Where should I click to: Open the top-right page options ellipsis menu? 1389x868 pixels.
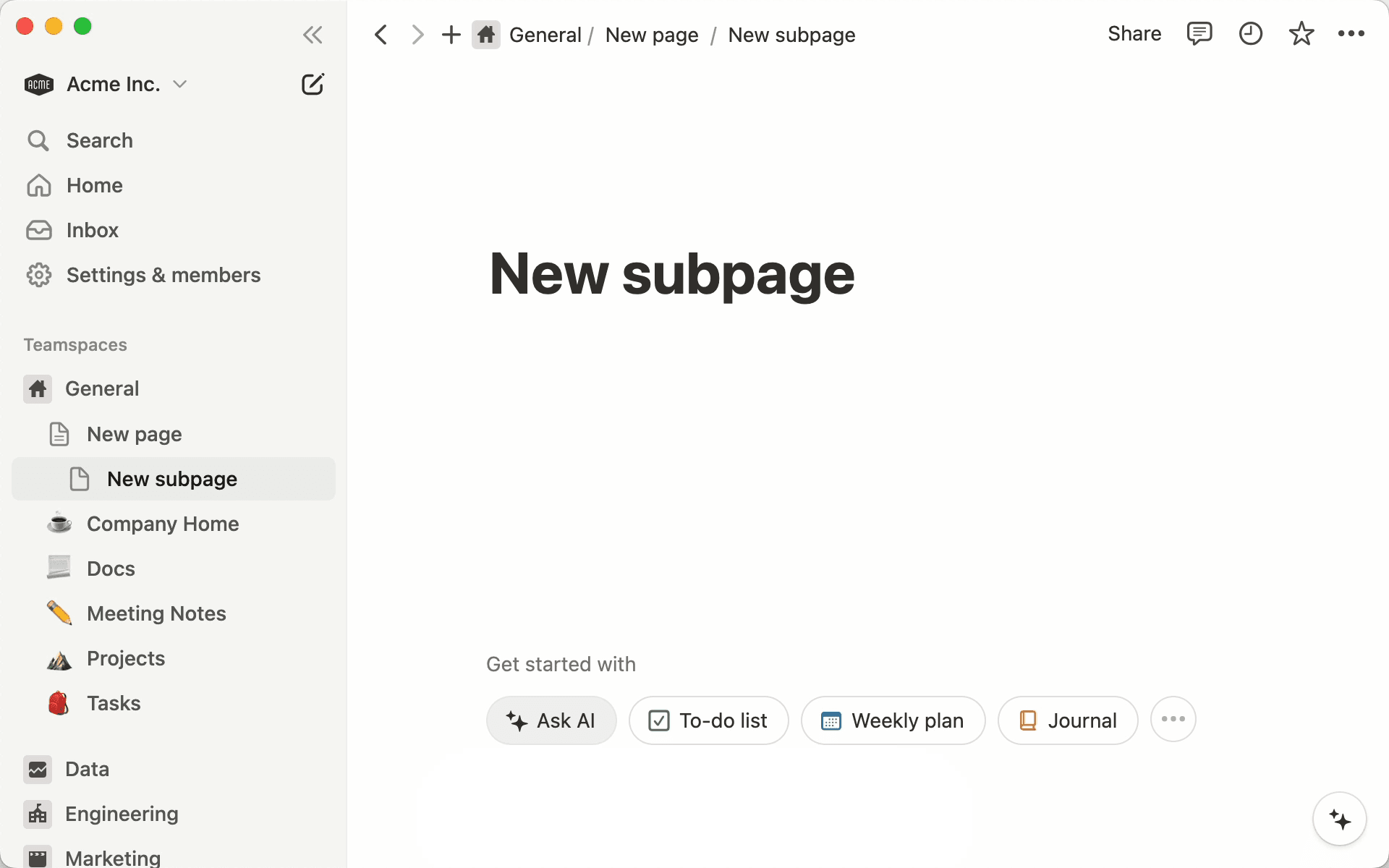1351,33
